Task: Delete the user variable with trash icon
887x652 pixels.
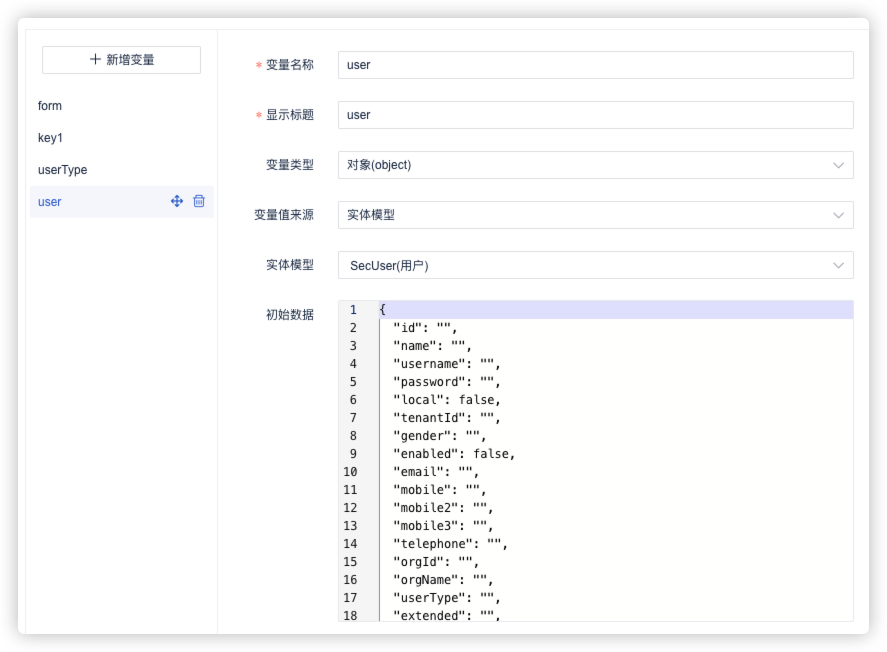Action: pos(199,201)
